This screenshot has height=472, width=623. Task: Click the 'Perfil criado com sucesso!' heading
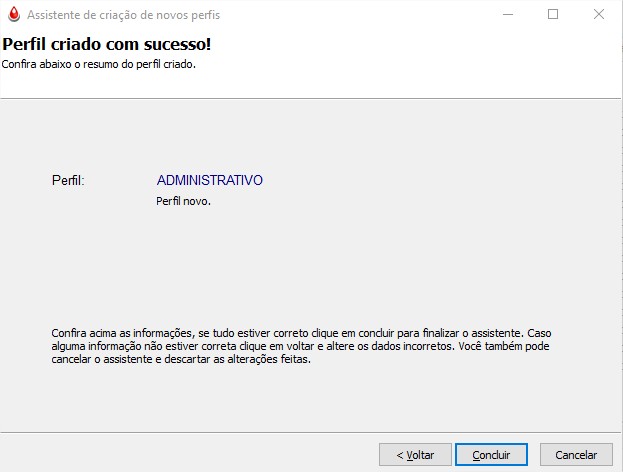106,44
